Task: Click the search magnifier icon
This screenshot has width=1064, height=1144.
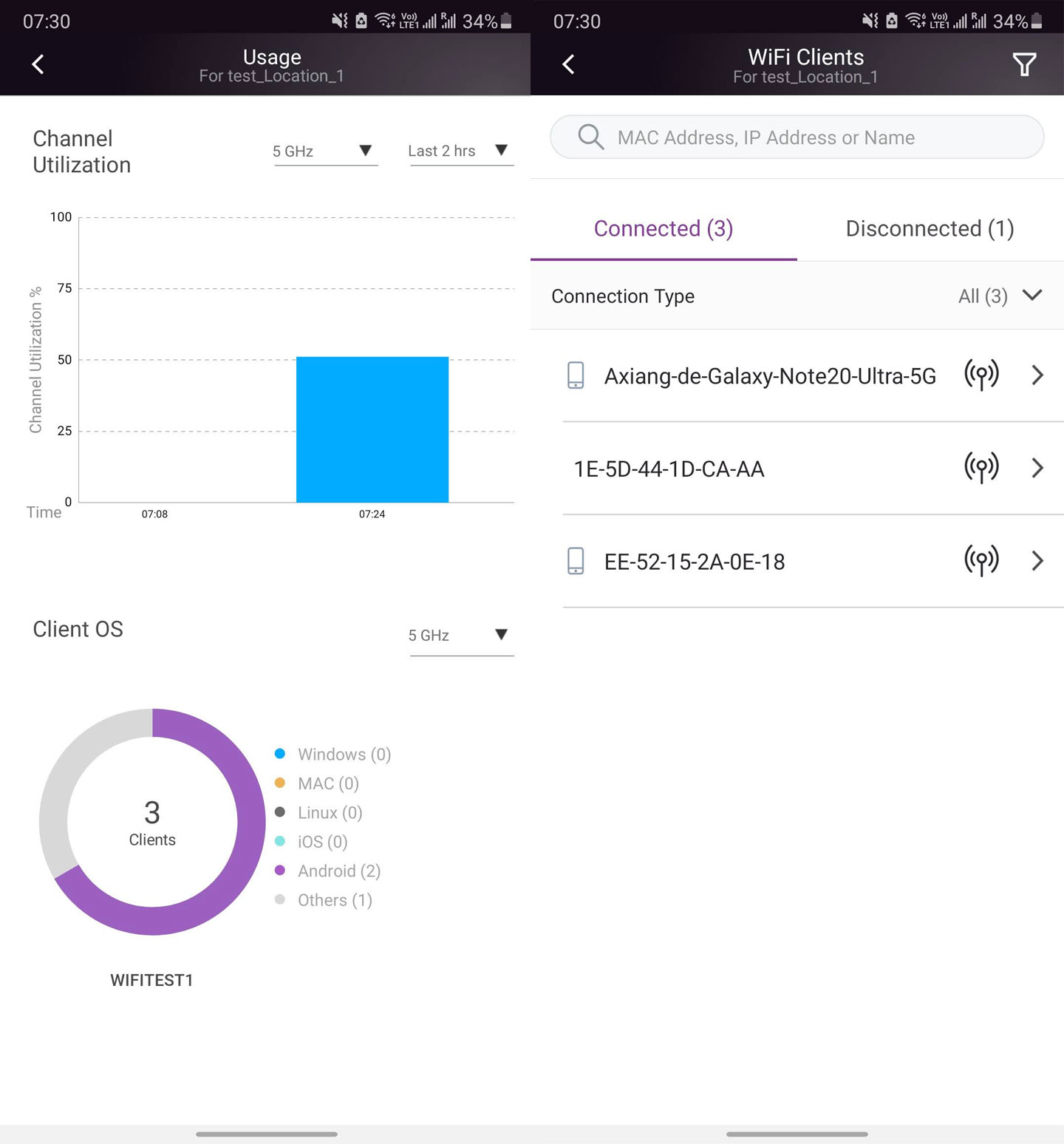Action: (x=590, y=137)
